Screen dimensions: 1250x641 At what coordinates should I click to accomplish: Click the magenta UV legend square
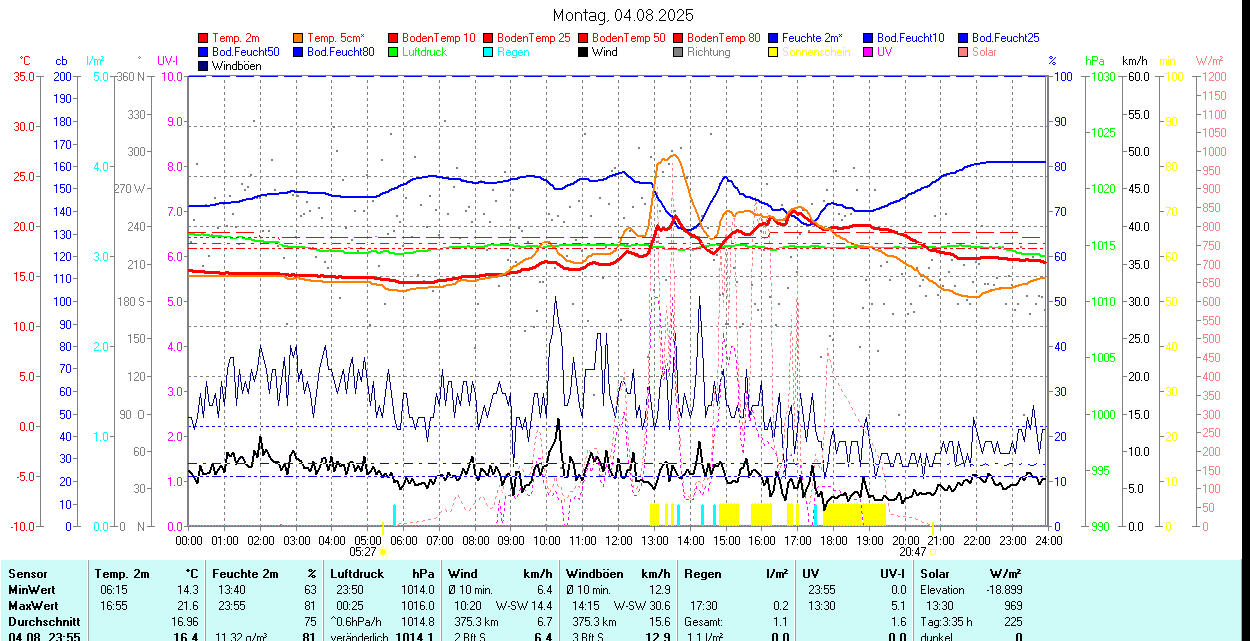point(869,52)
